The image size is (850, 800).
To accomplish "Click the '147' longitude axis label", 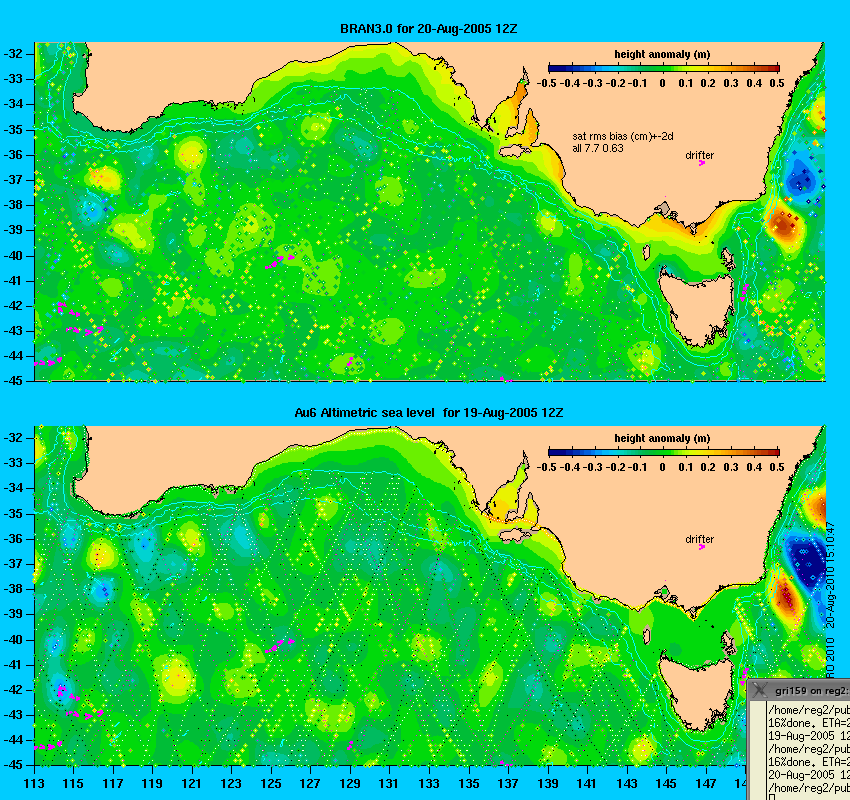I will (x=706, y=784).
